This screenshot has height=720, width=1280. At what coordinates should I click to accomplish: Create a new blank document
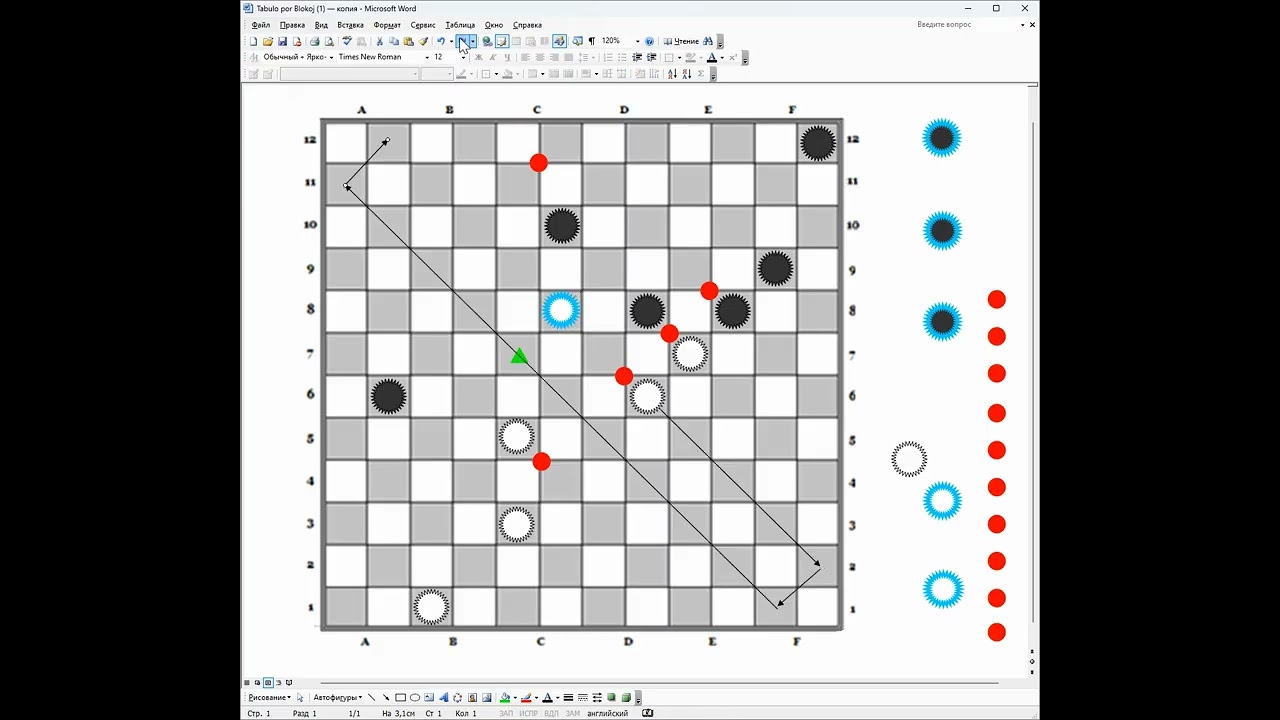[252, 41]
